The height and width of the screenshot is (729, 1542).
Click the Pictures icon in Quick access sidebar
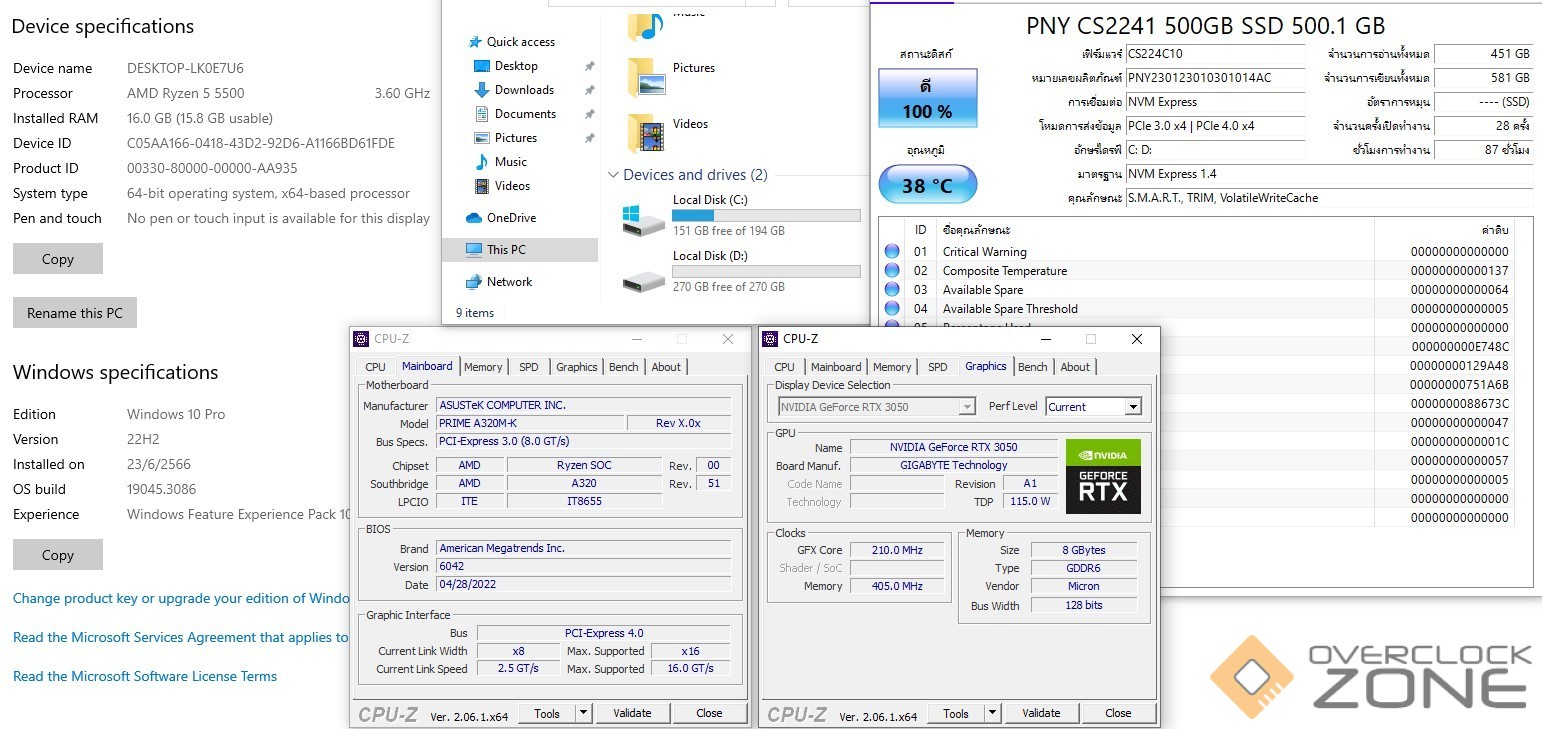[482, 138]
